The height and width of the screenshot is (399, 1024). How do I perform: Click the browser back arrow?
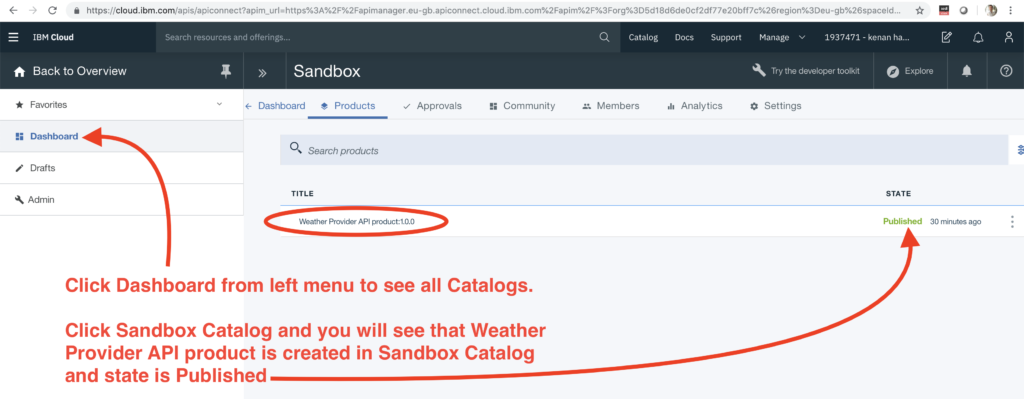[14, 10]
